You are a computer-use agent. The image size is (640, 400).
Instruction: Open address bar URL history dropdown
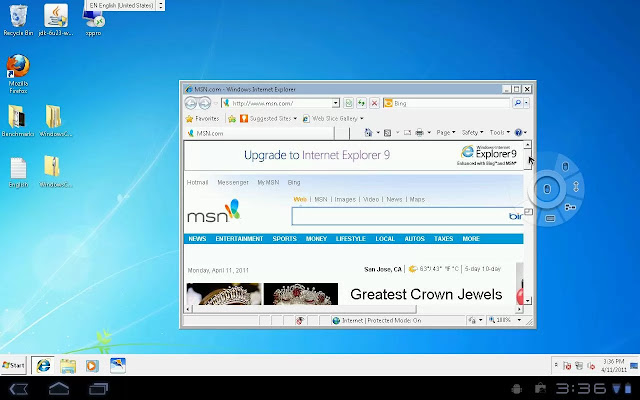click(x=336, y=103)
